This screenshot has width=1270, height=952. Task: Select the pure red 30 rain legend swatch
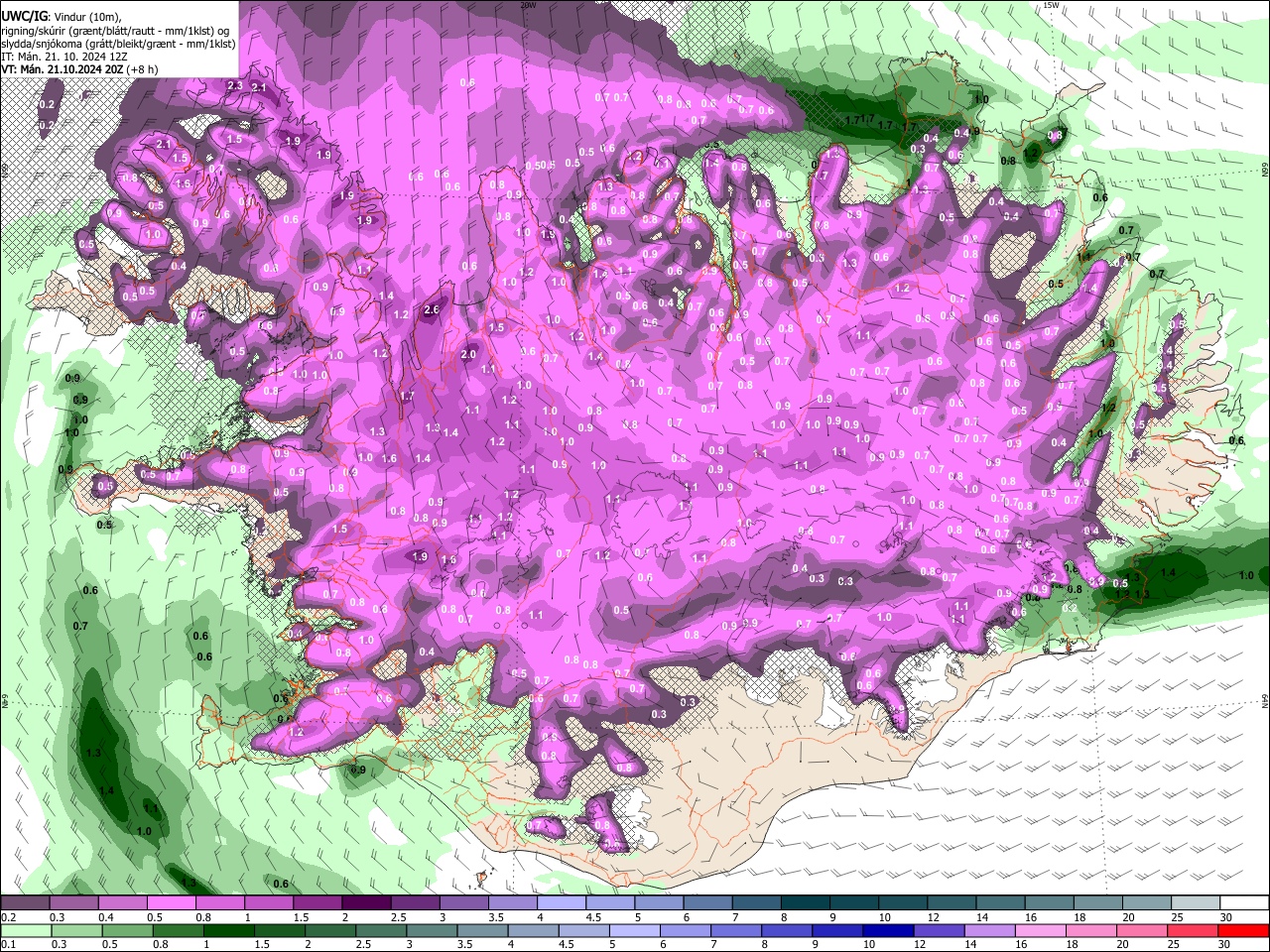(x=1242, y=930)
